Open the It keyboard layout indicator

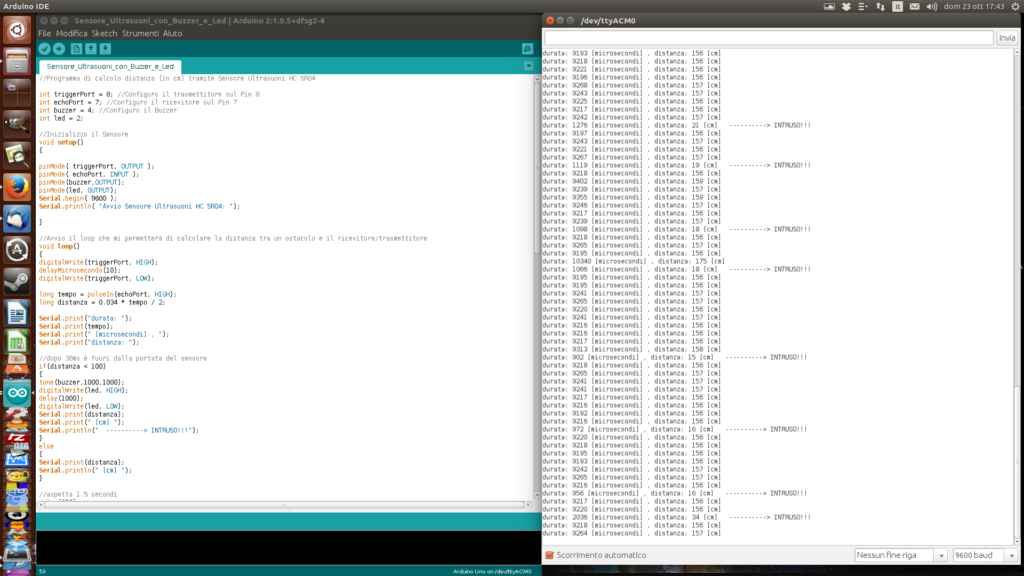[x=897, y=7]
